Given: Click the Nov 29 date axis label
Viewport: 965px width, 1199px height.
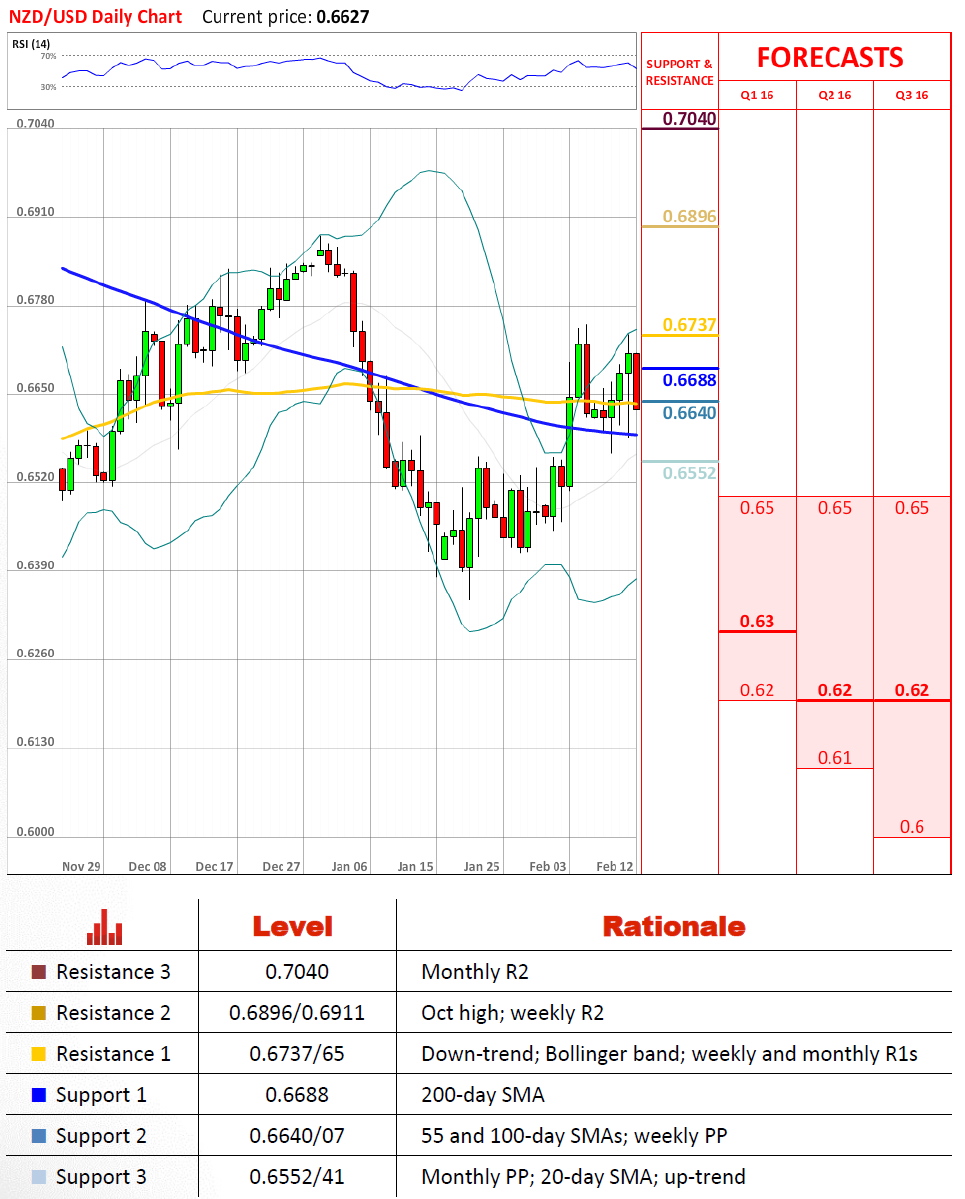Looking at the screenshot, I should coord(81,866).
